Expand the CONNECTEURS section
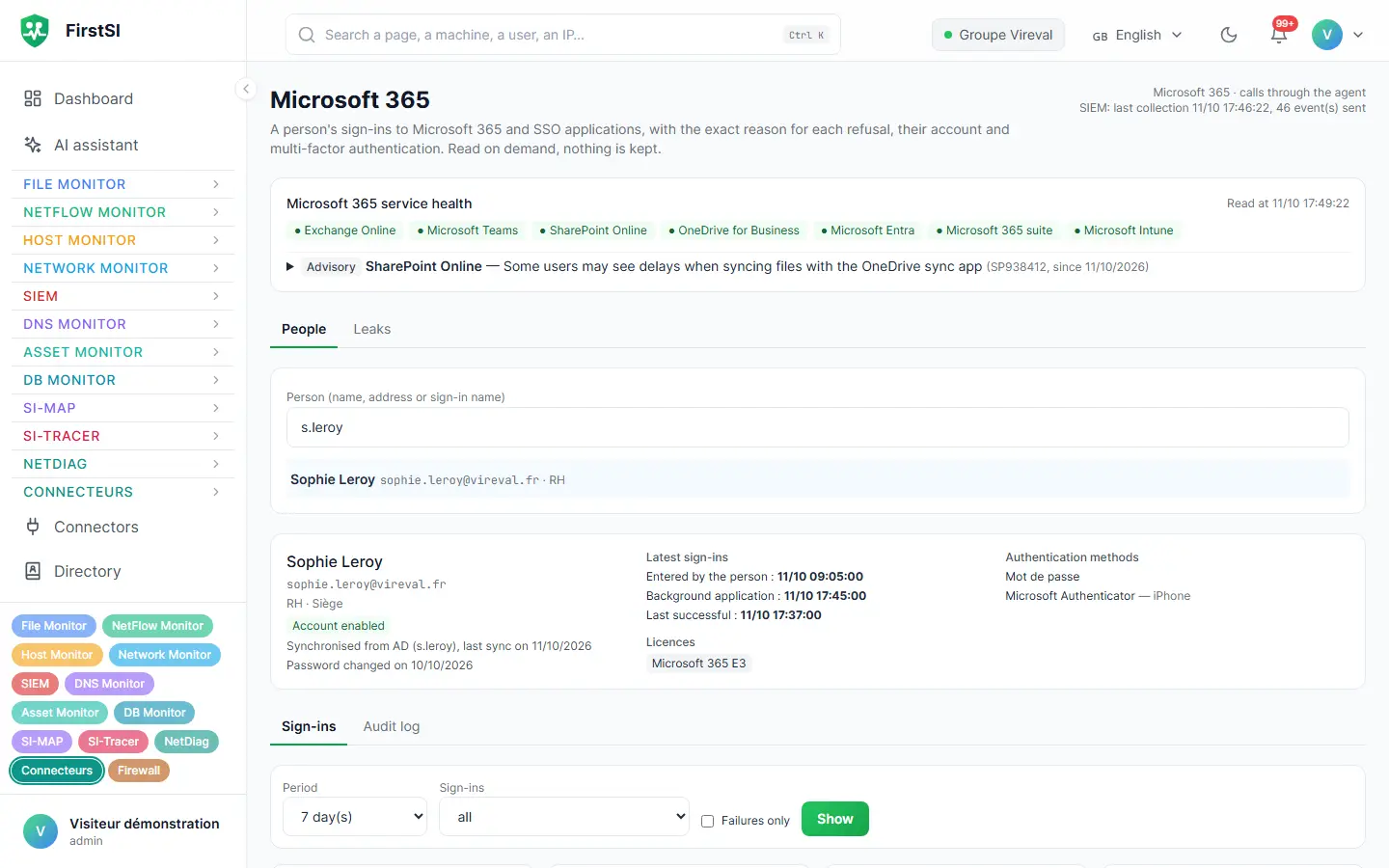The height and width of the screenshot is (868, 1389). click(123, 492)
